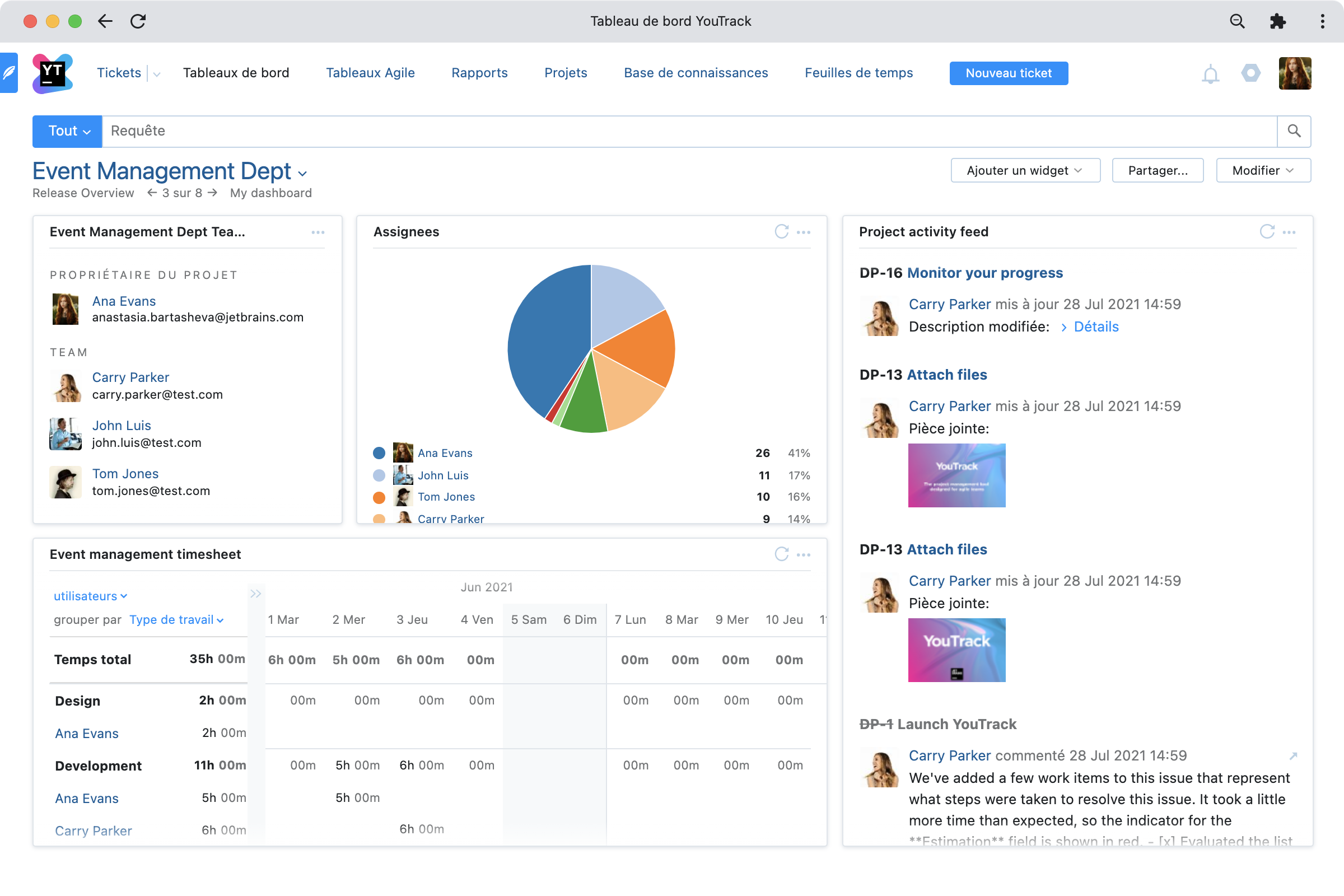Viewport: 1344px width, 896px height.
Task: Open comment link arrow on DP-1
Action: click(1293, 756)
